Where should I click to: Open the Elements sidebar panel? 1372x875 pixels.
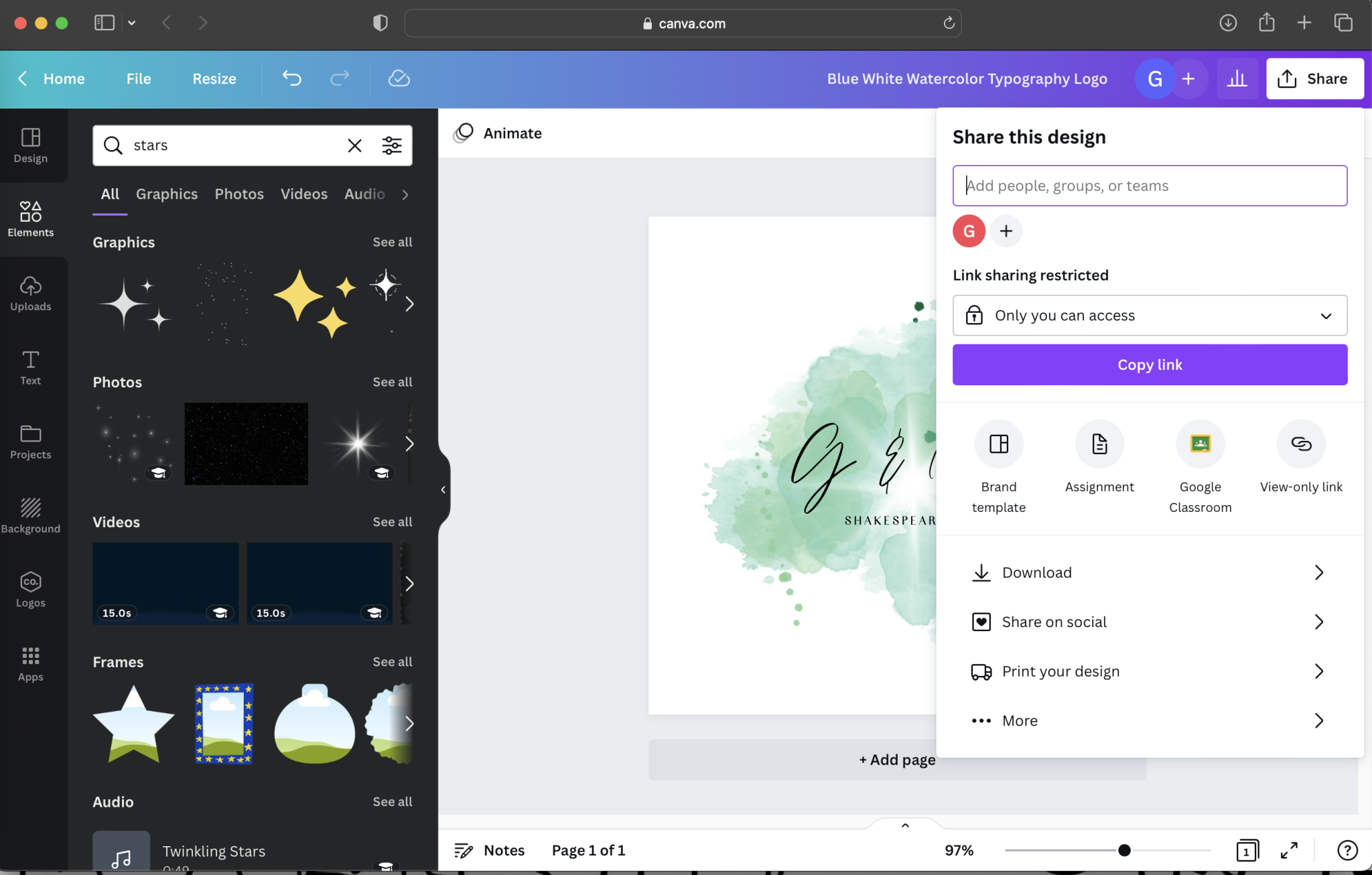[x=30, y=218]
